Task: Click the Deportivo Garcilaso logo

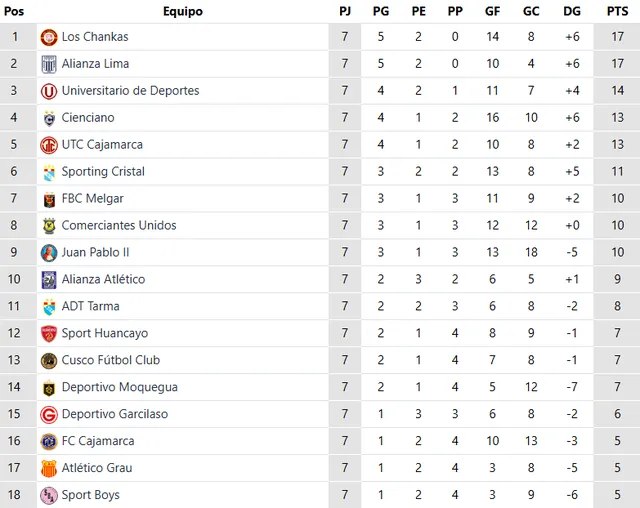Action: click(x=48, y=414)
